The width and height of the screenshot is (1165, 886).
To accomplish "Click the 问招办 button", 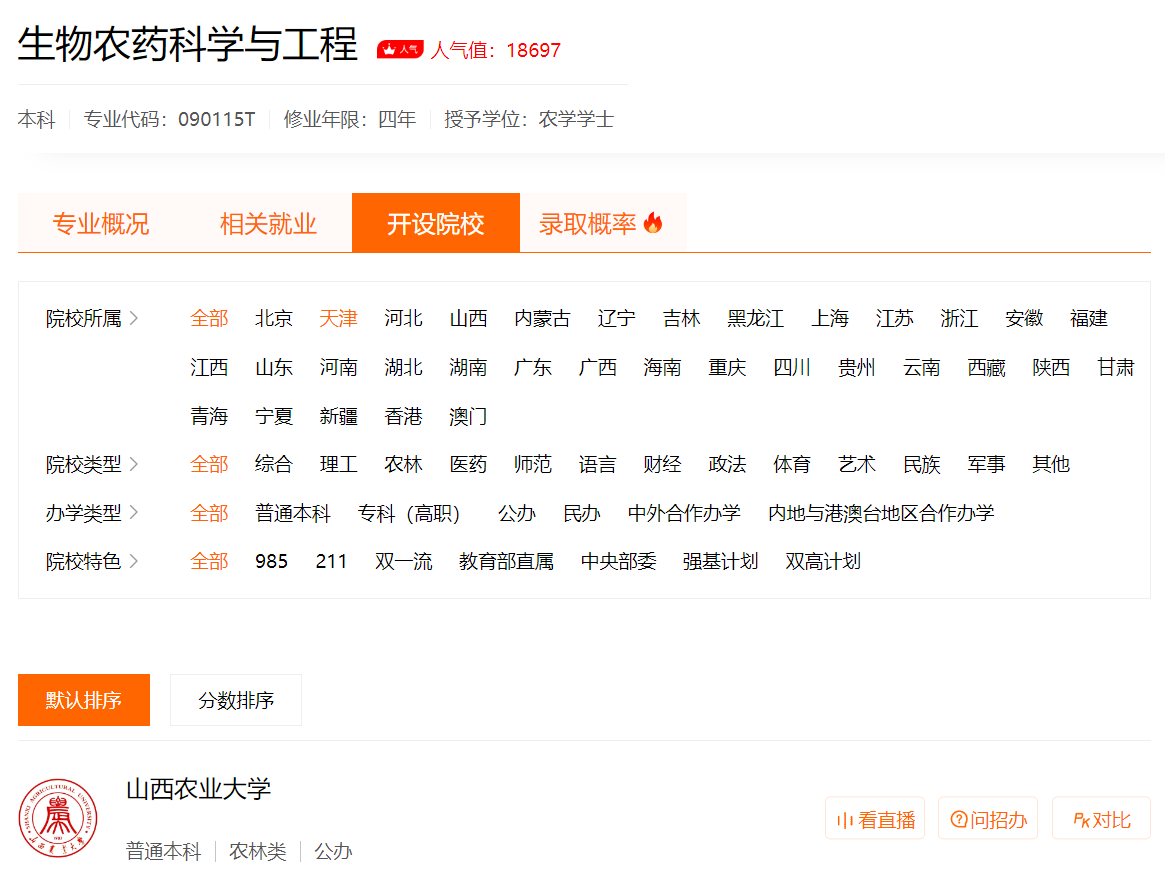I will (988, 818).
